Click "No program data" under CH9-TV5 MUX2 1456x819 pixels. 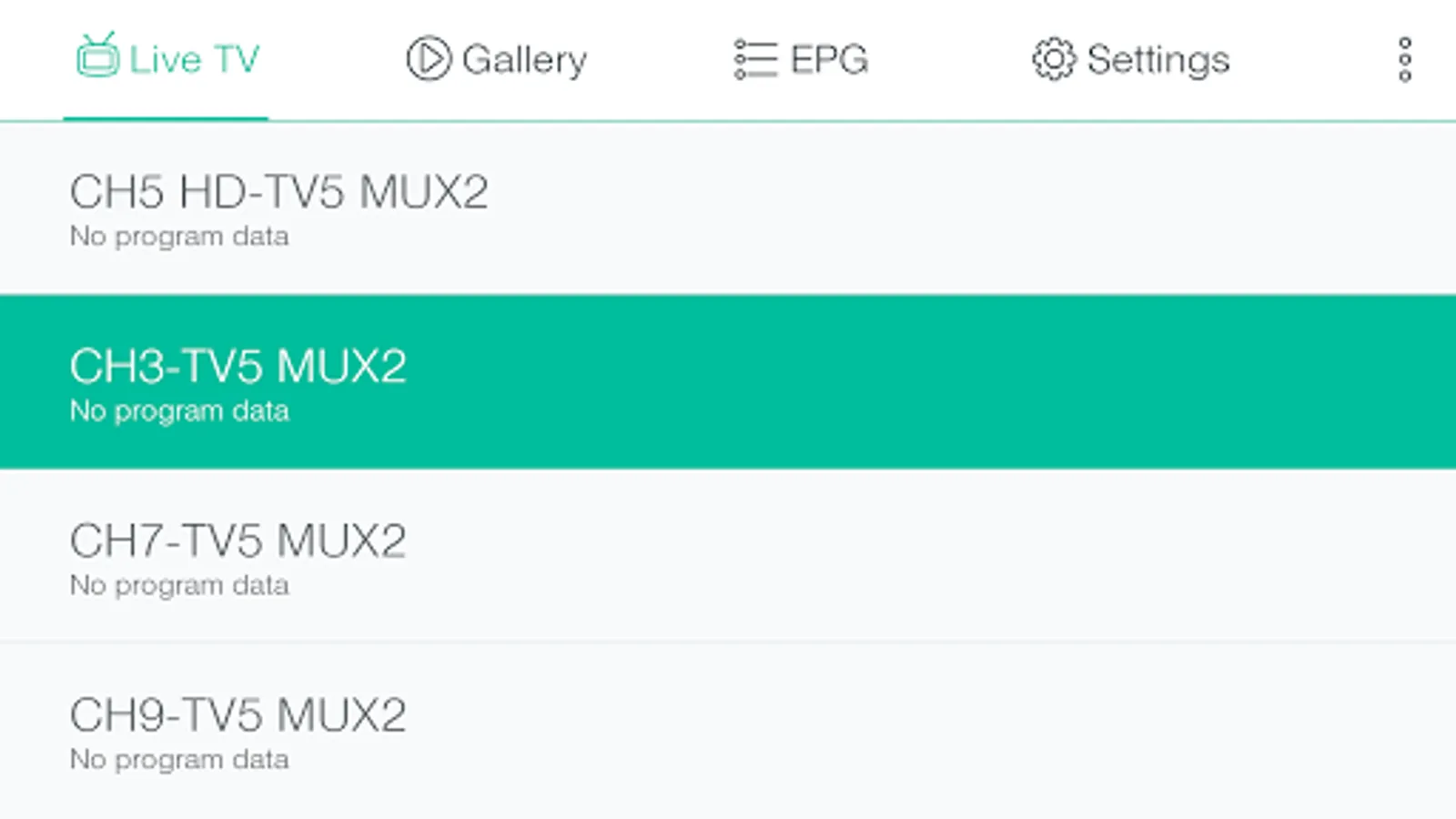click(179, 760)
